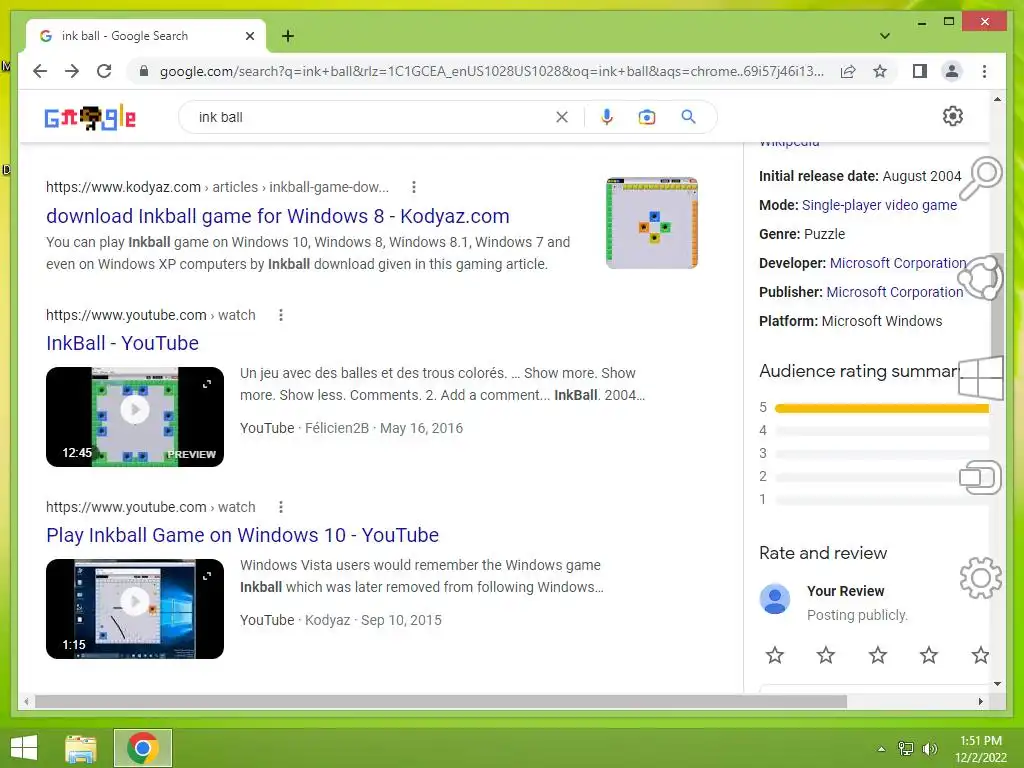Rate four stars in Your Review

[x=929, y=654]
